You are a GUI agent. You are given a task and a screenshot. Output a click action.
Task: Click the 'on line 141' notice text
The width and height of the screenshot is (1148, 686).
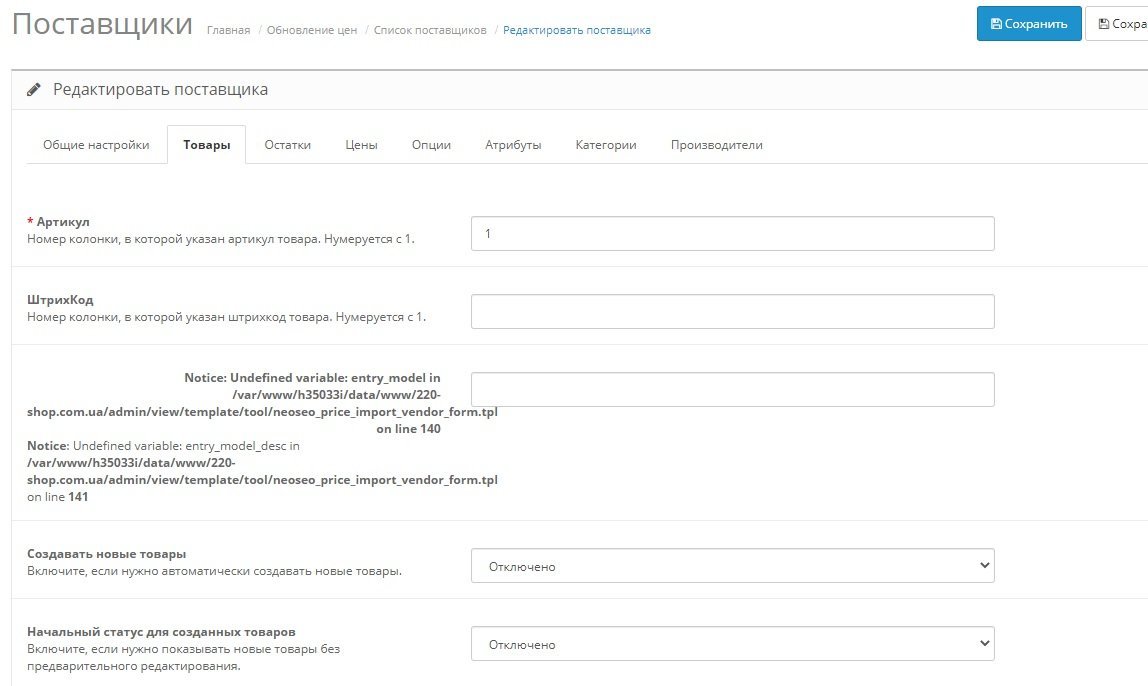click(58, 497)
